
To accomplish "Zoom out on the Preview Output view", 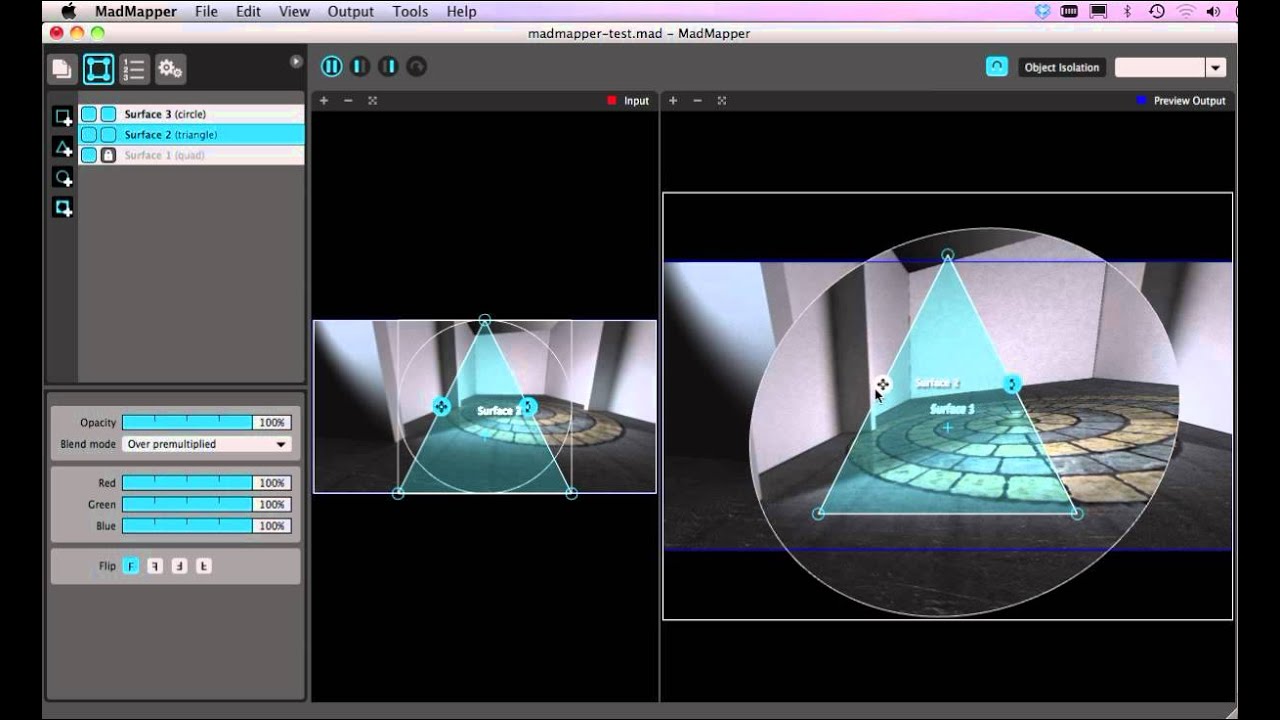I will point(697,100).
